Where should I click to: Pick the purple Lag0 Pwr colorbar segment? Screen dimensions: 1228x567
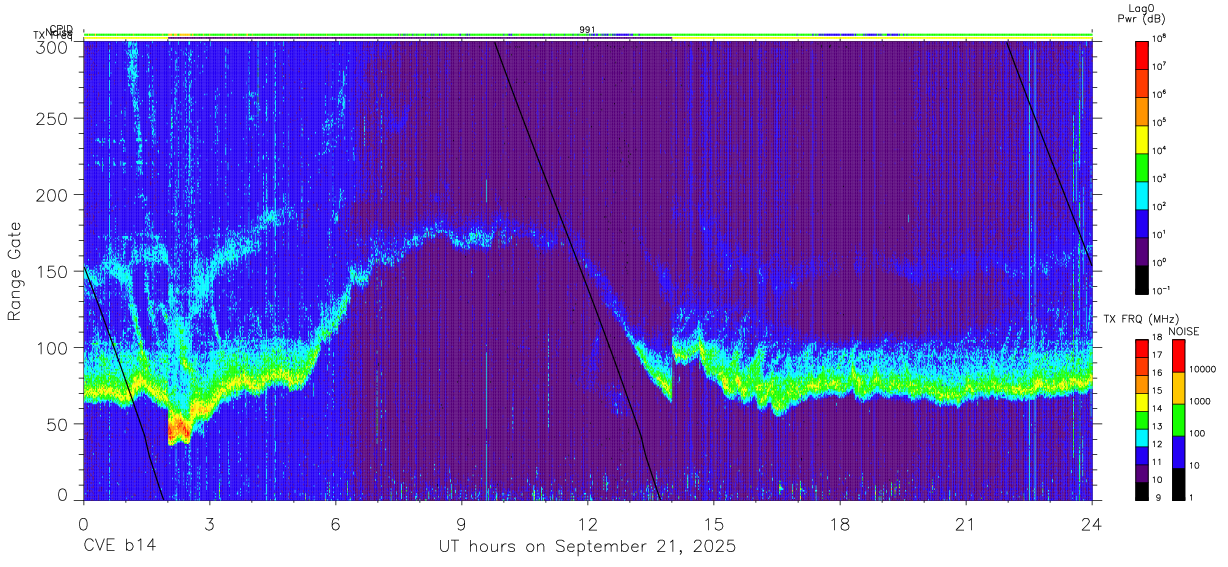1142,252
